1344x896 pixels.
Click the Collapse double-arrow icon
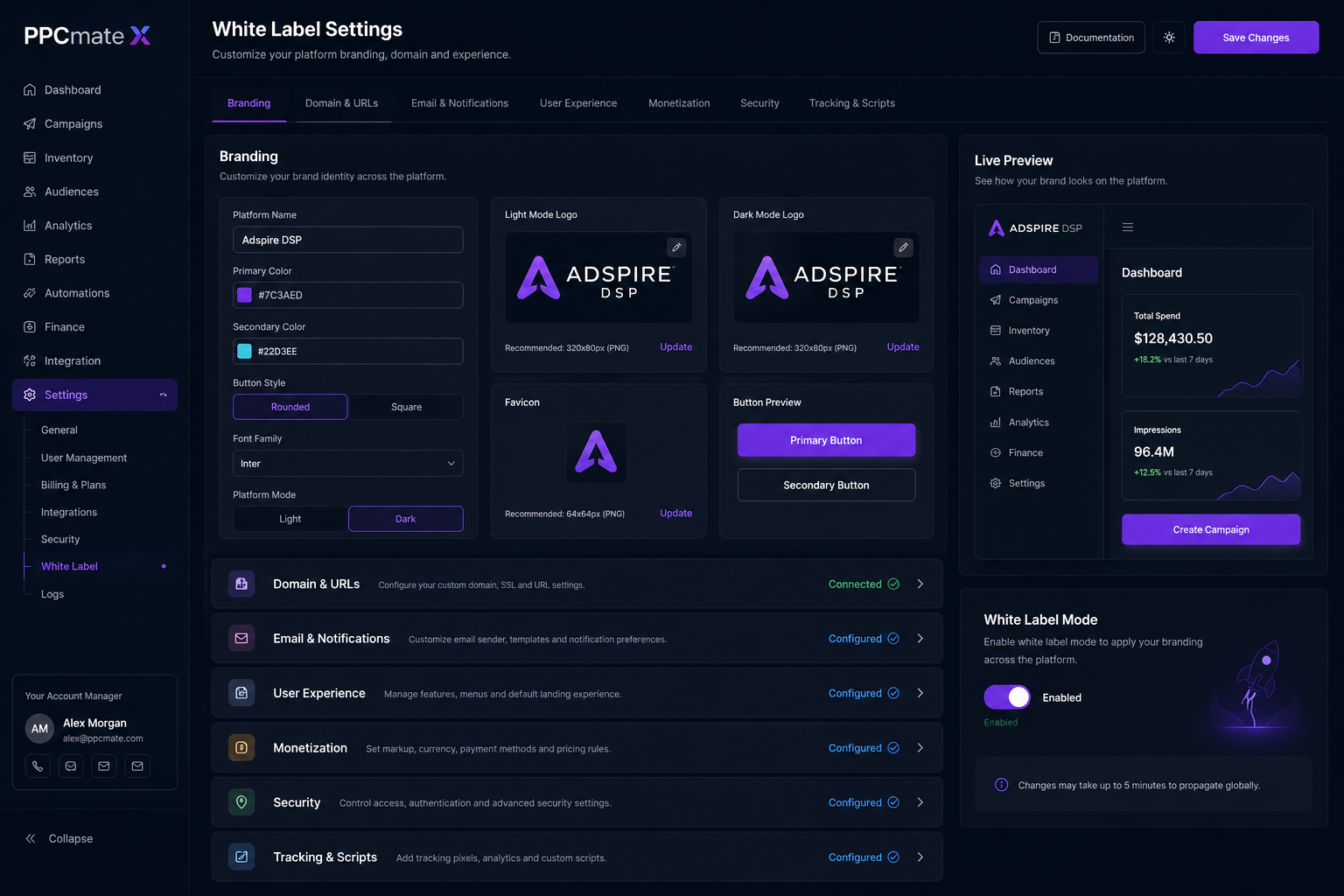pyautogui.click(x=31, y=838)
